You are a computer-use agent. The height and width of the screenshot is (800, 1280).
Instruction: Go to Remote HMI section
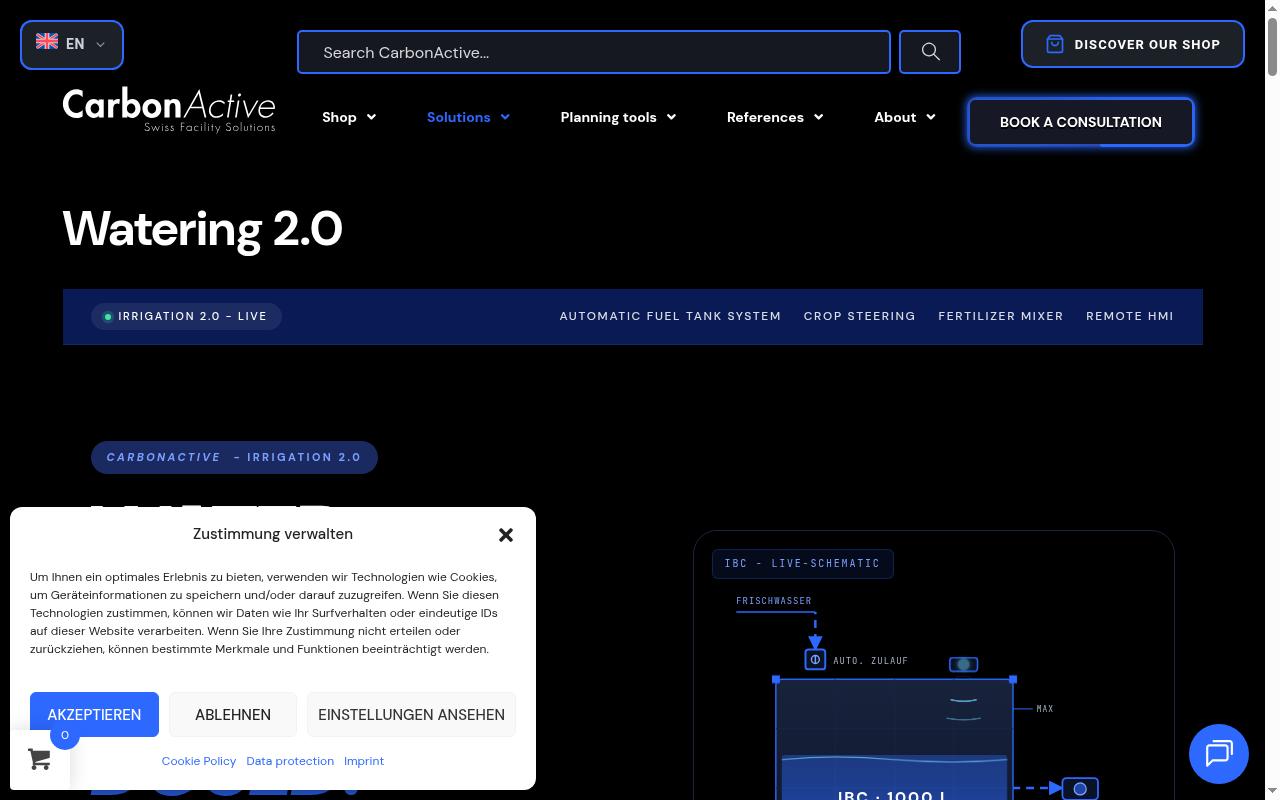[x=1130, y=316]
